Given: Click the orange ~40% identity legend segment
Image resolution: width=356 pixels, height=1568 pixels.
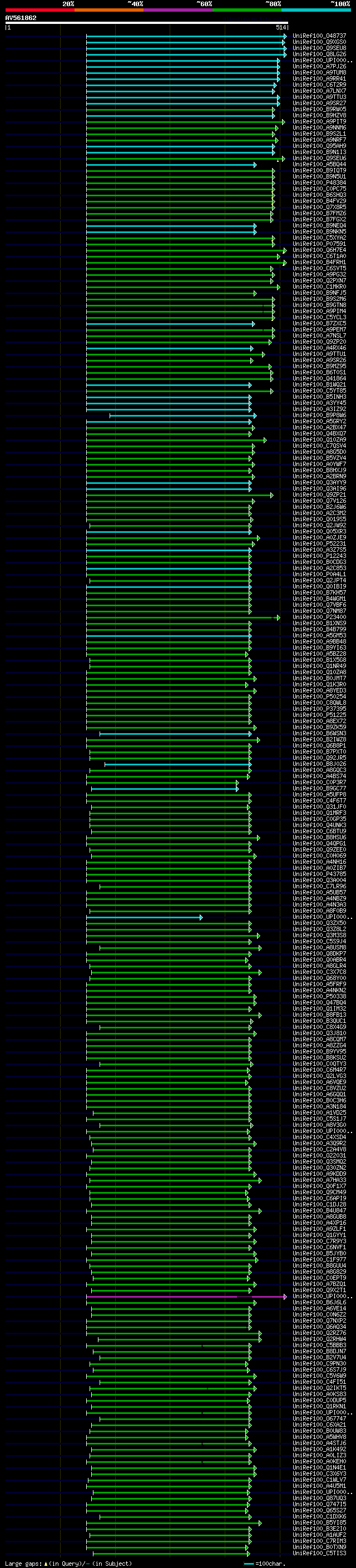Looking at the screenshot, I should [x=109, y=10].
